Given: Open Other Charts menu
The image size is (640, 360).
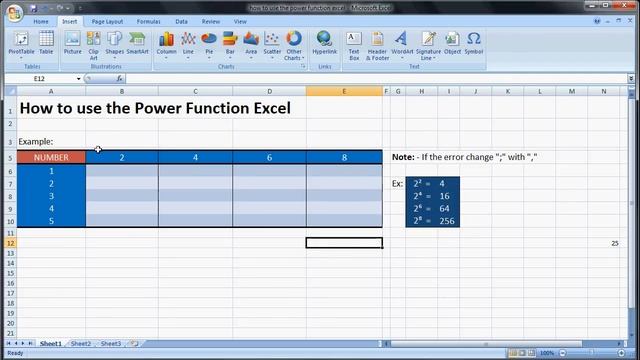Looking at the screenshot, I should click(x=294, y=46).
